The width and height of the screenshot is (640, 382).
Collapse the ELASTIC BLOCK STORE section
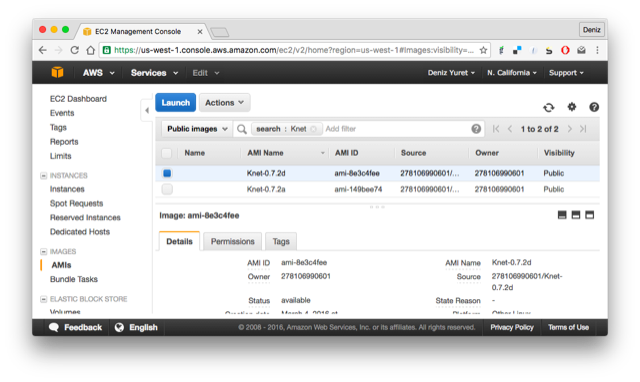coord(43,299)
